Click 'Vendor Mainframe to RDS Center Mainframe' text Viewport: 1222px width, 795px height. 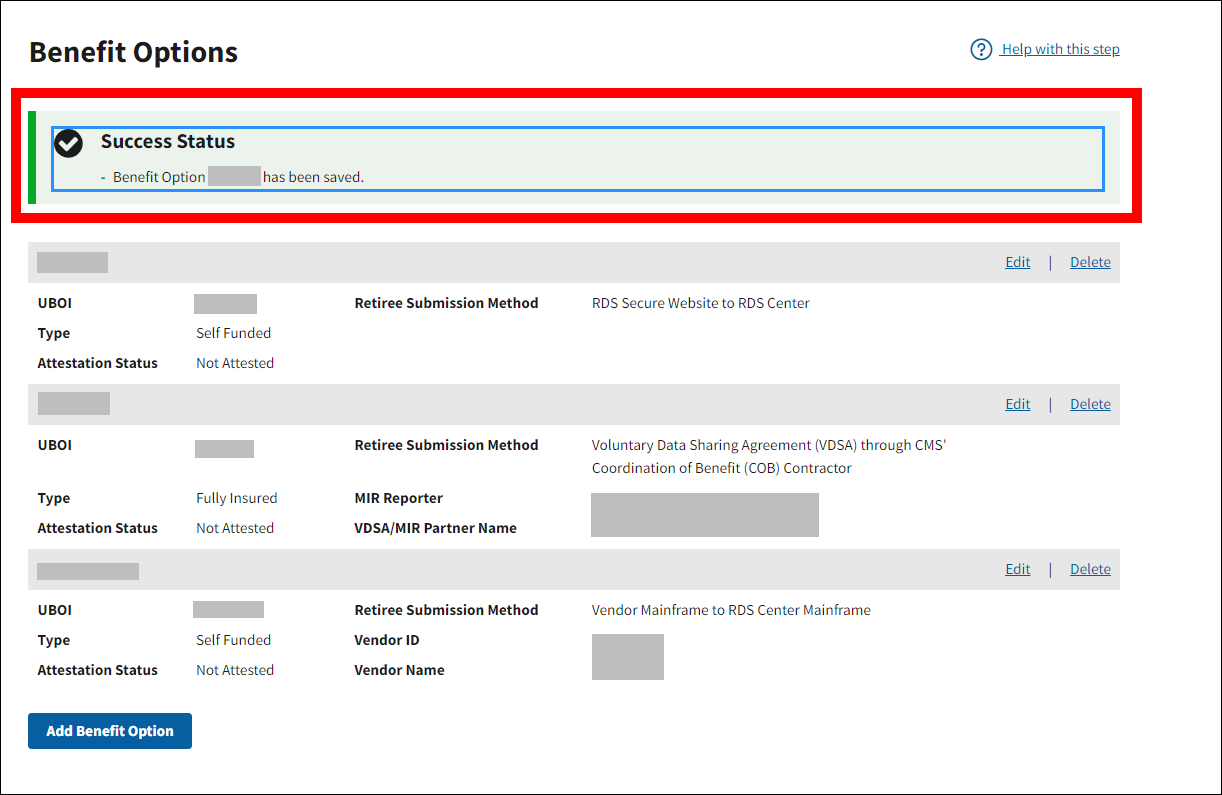(x=731, y=610)
